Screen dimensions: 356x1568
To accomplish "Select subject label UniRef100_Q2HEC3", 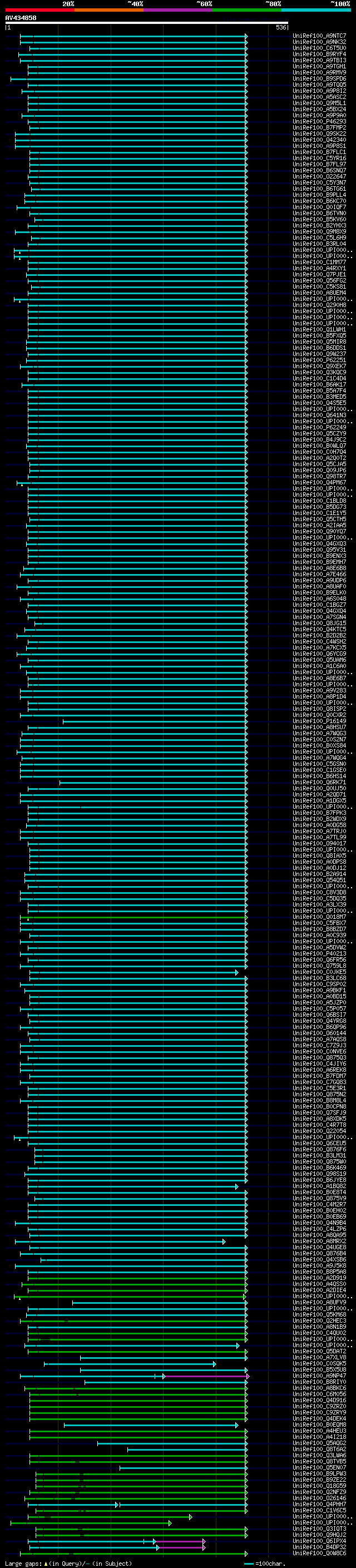I will pos(319,1320).
